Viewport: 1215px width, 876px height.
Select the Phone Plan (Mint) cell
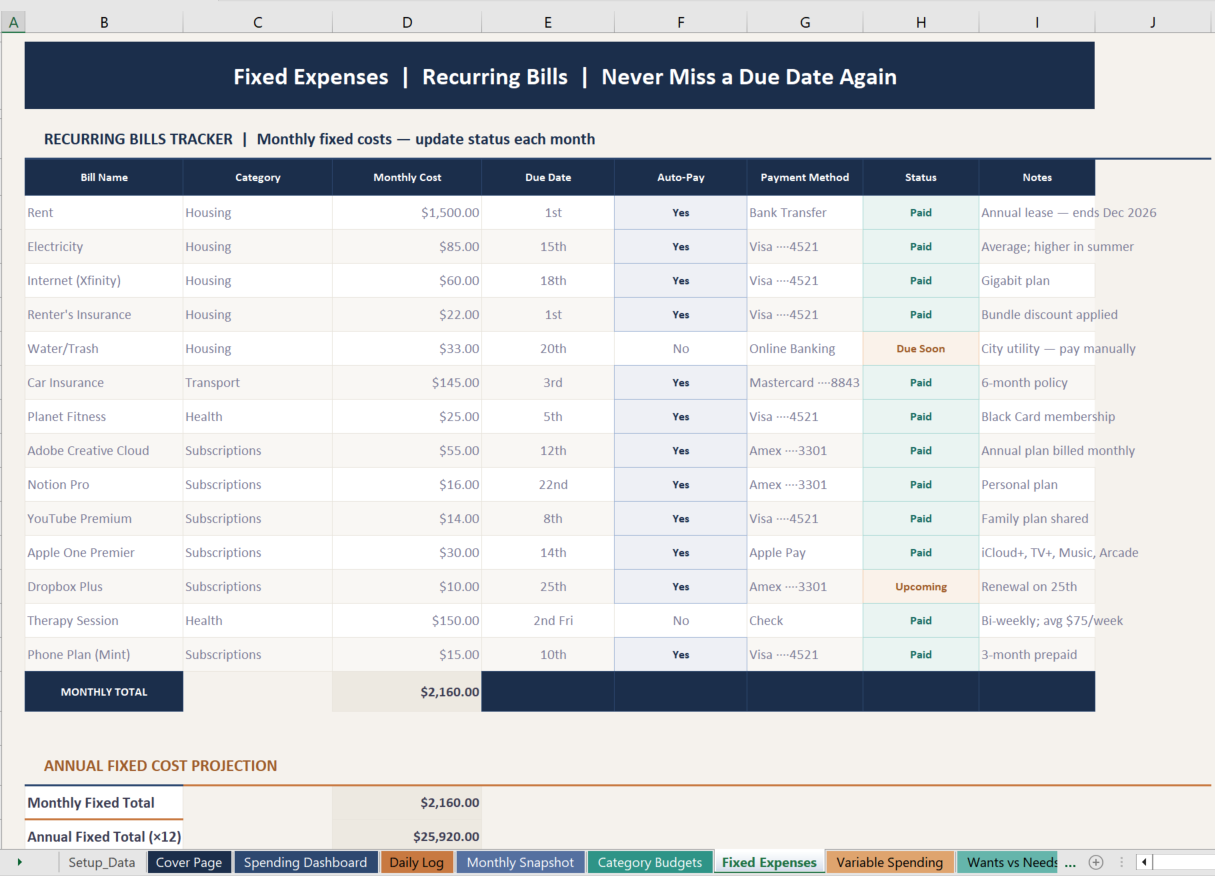point(104,655)
